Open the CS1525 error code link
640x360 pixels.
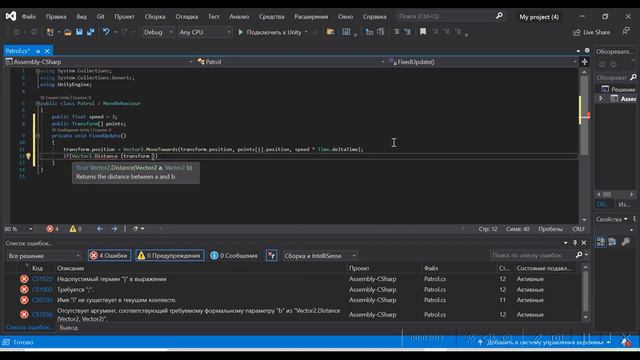[42, 279]
